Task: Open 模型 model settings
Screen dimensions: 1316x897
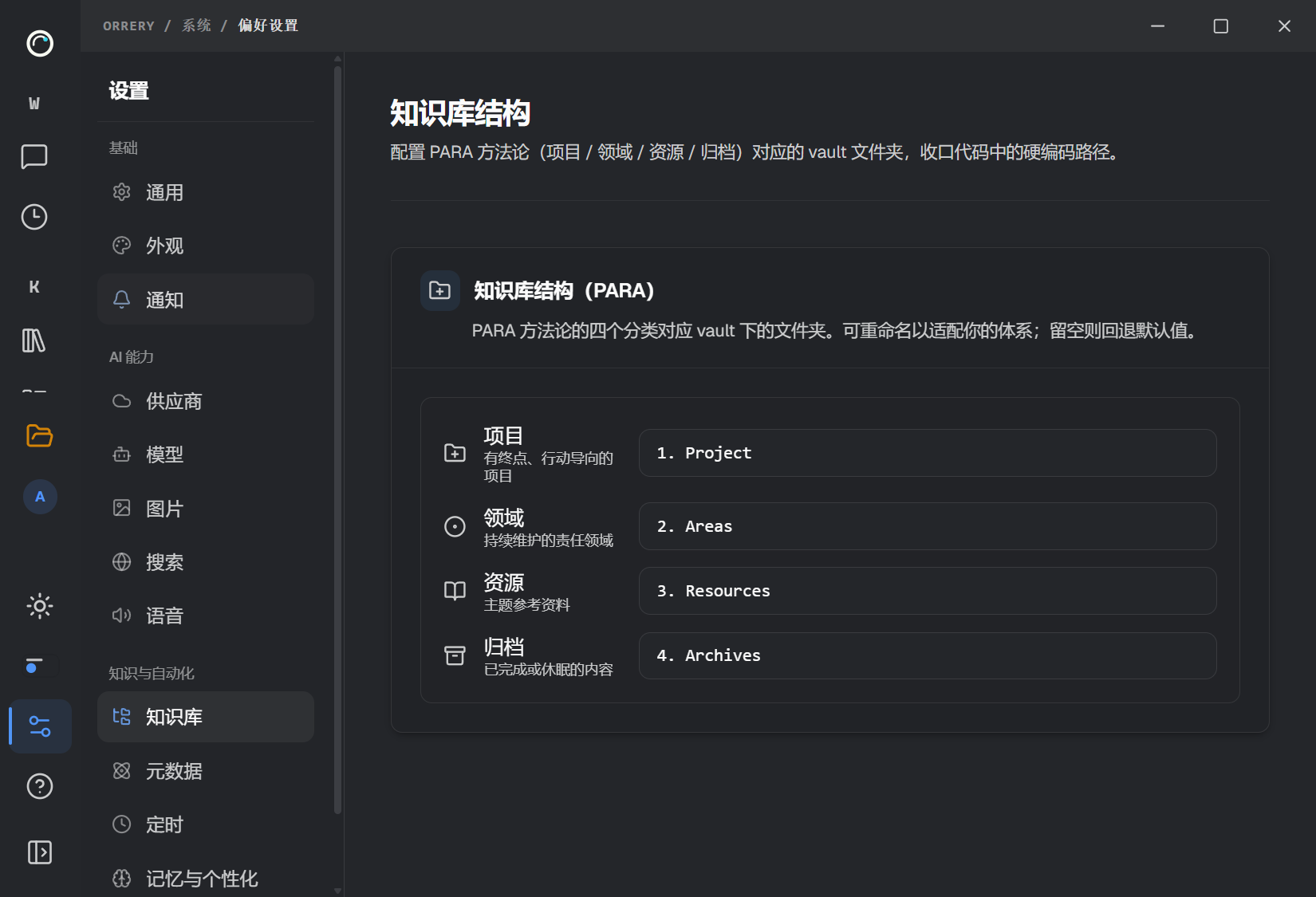Action: pyautogui.click(x=206, y=454)
